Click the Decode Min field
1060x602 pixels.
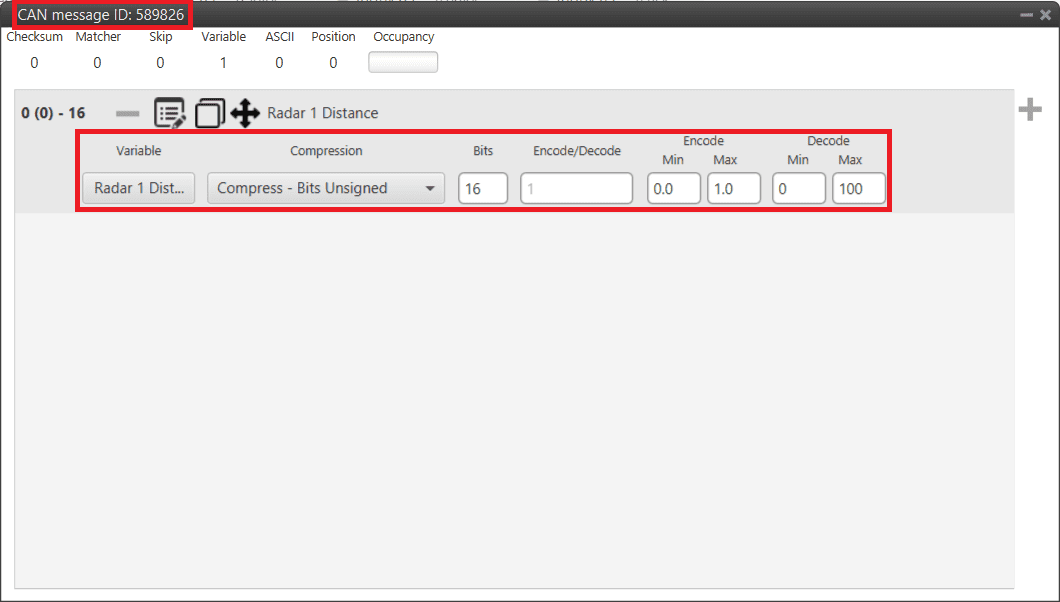[x=798, y=188]
